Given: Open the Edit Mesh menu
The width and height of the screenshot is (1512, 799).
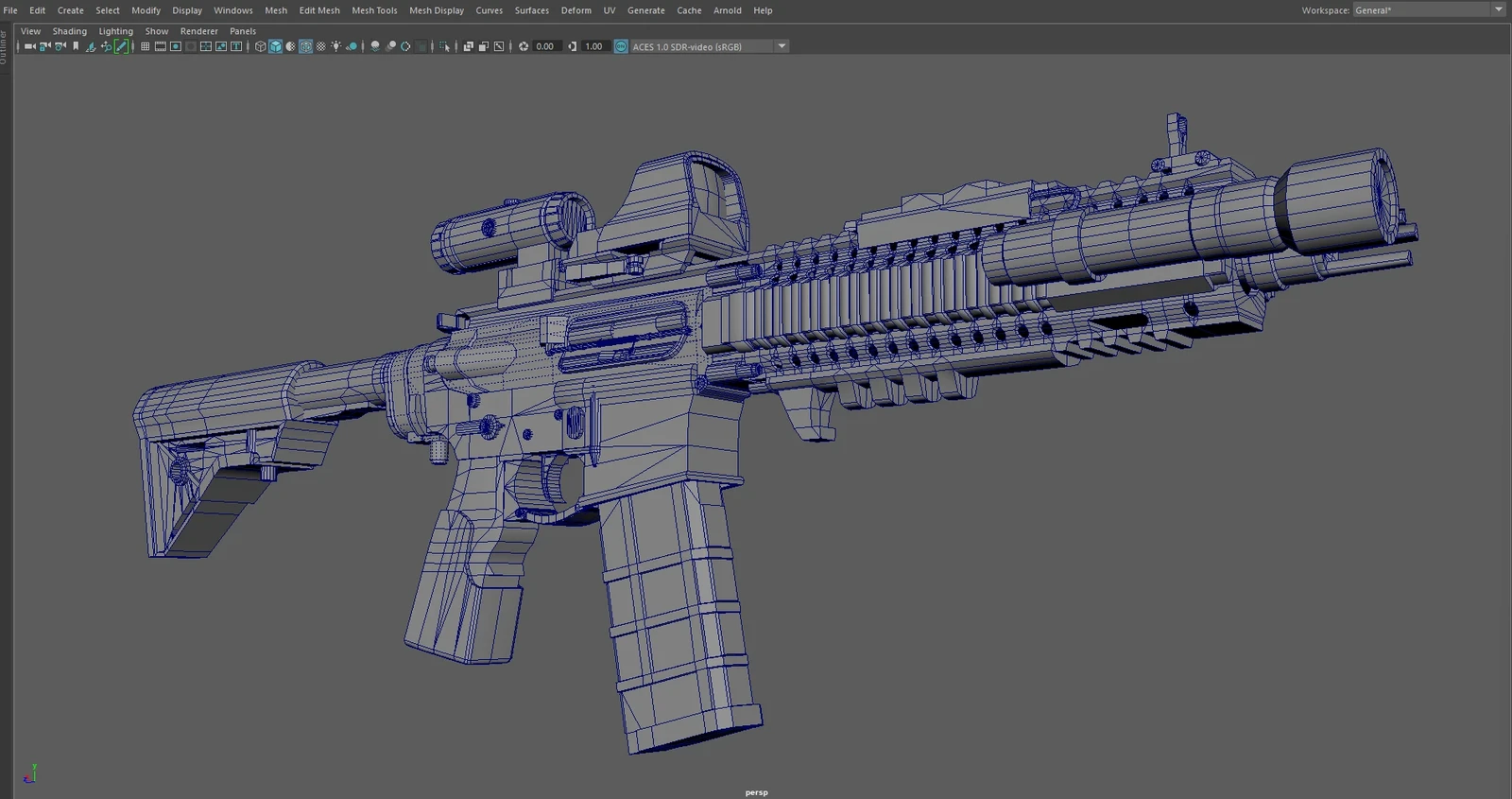Looking at the screenshot, I should 319,10.
